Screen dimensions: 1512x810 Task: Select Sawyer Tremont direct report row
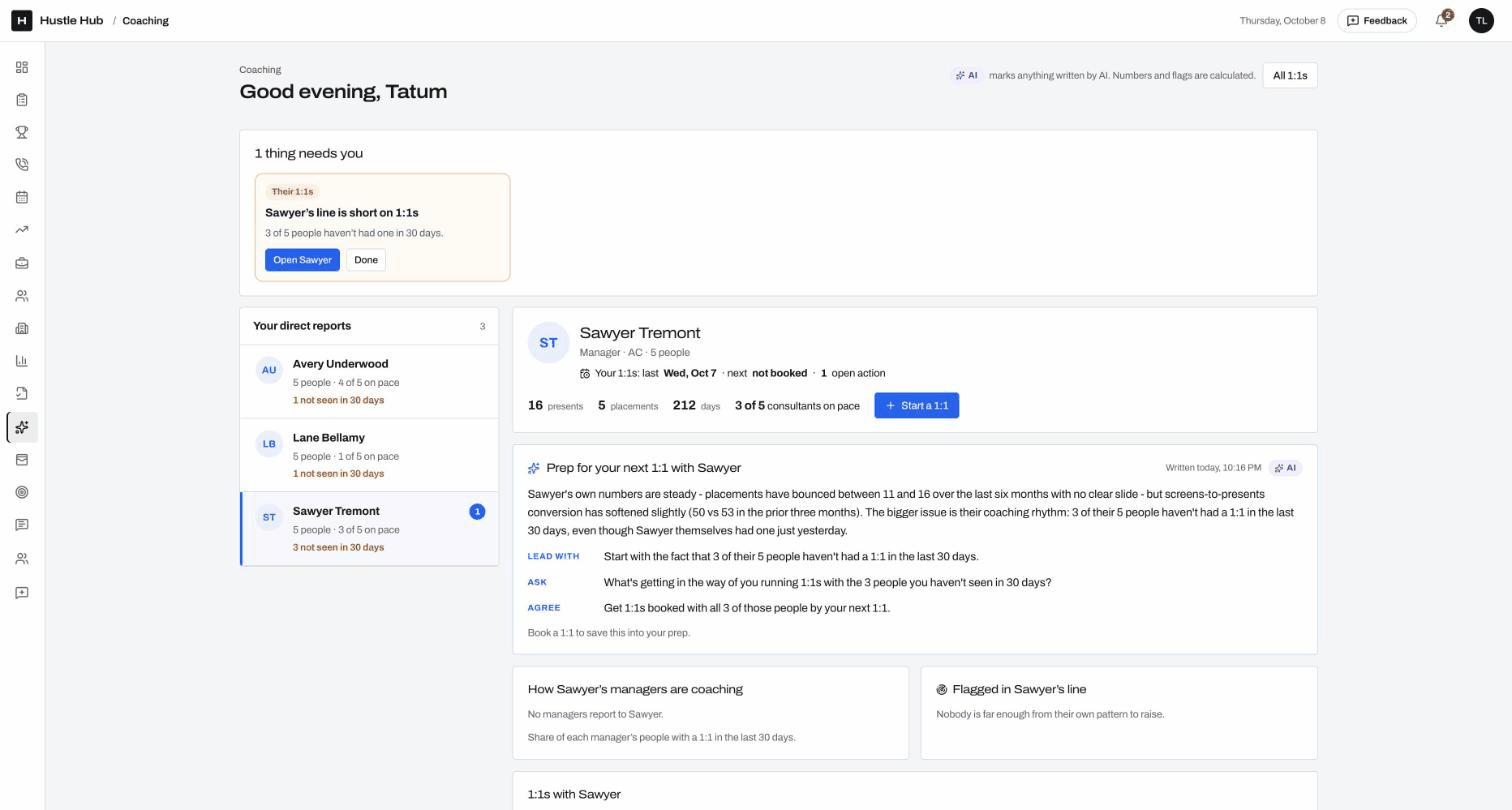[x=369, y=529]
